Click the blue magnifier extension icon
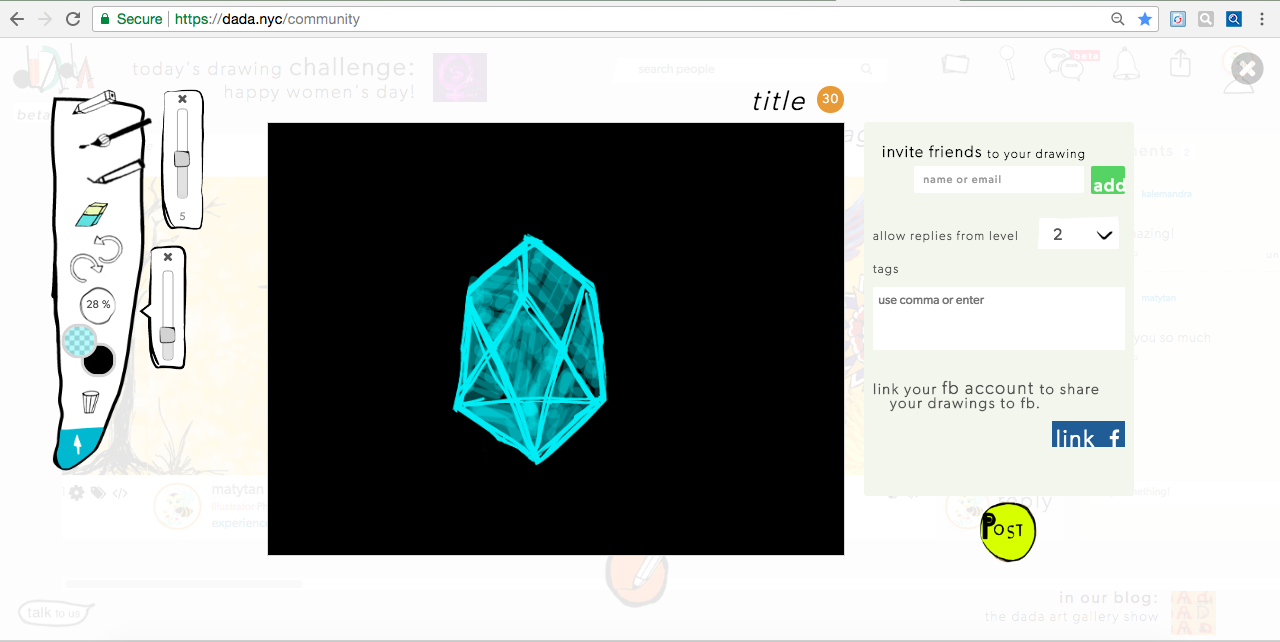This screenshot has height=642, width=1280. tap(1234, 19)
